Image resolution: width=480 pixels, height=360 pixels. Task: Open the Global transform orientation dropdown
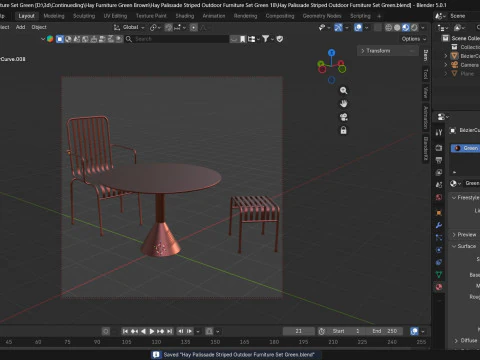tap(129, 27)
